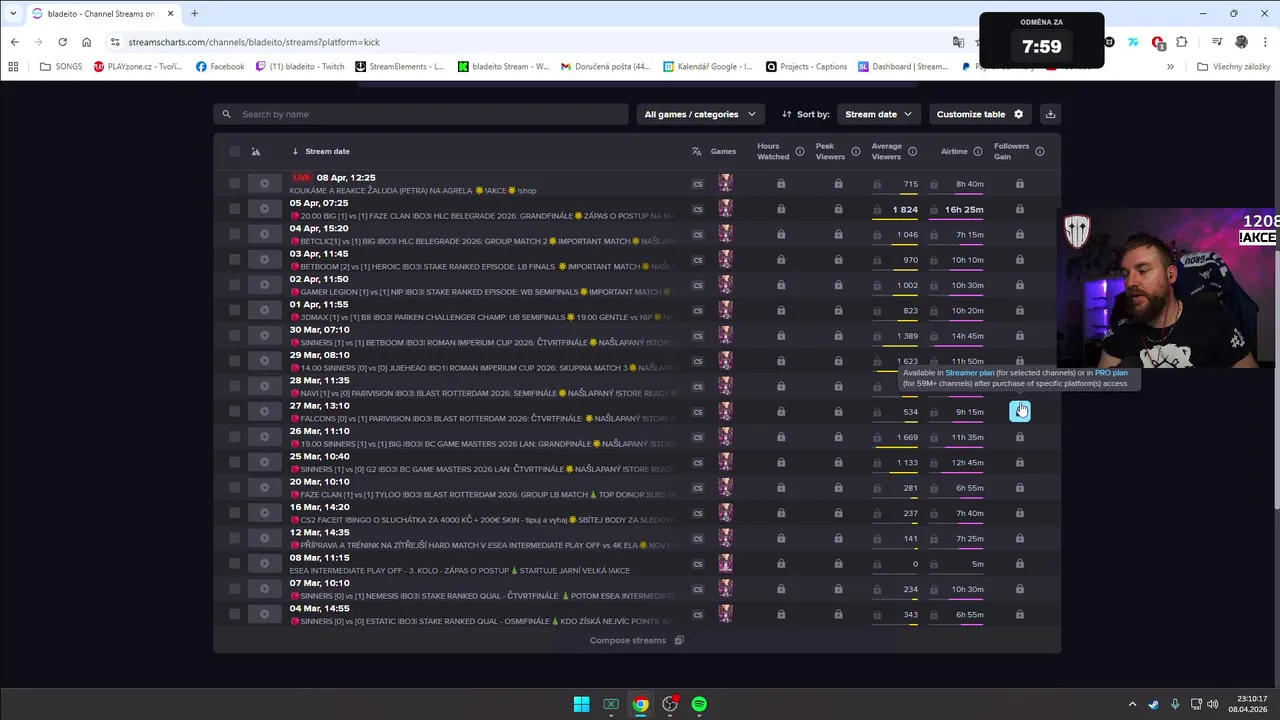This screenshot has width=1280, height=720.
Task: Play the 05 Apr 07:25 stream preview
Action: point(264,209)
